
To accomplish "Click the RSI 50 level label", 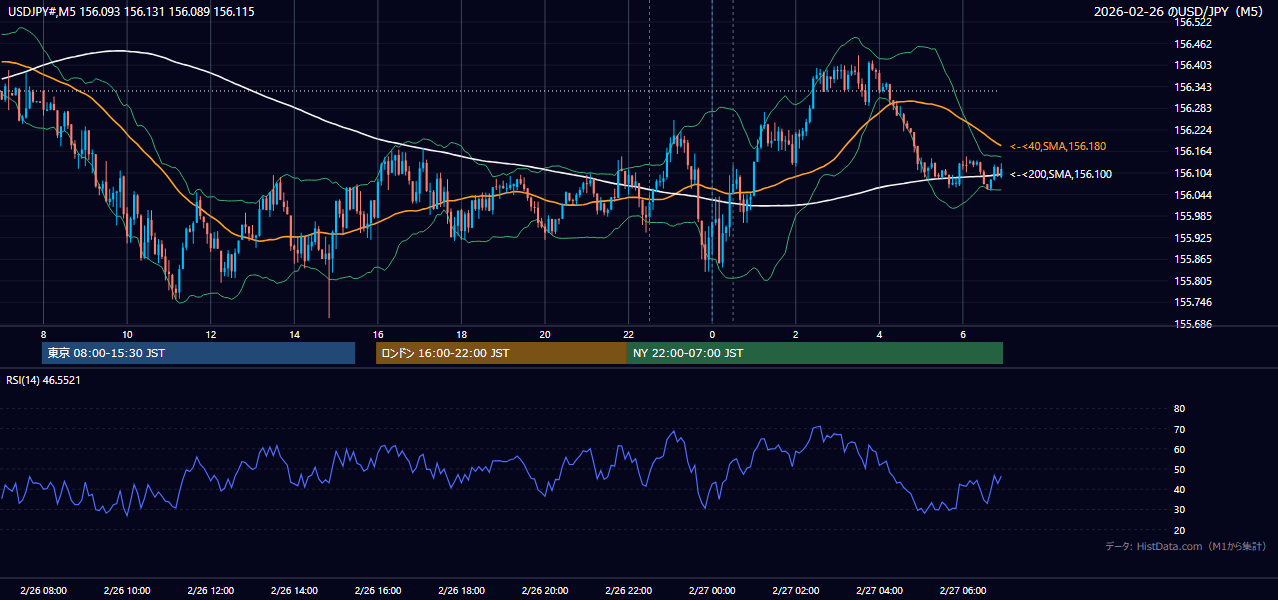I will click(1179, 469).
